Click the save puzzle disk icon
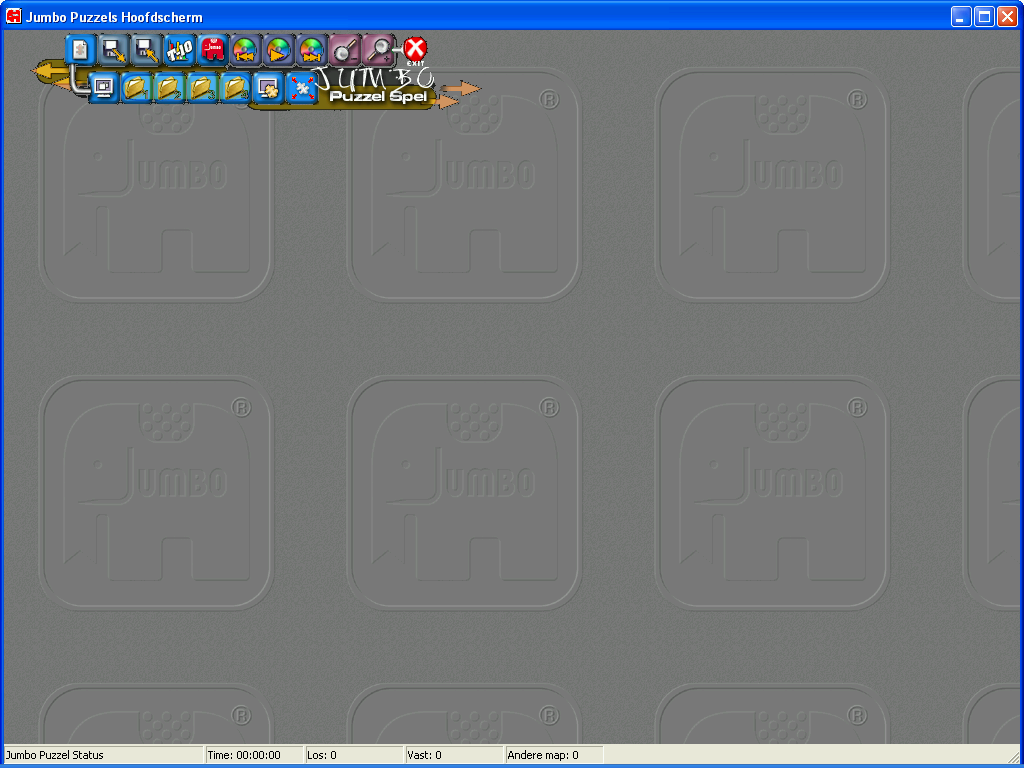Viewport: 1024px width, 768px height. pos(114,50)
